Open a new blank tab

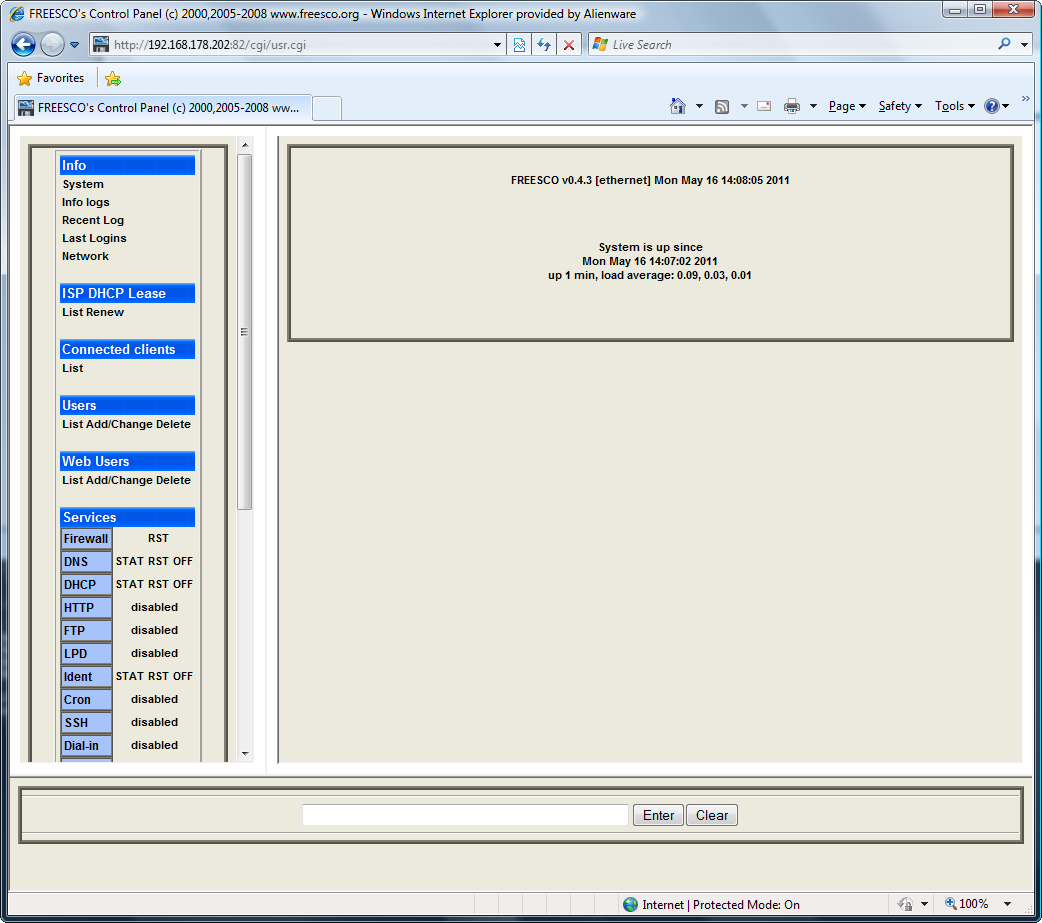[x=327, y=108]
